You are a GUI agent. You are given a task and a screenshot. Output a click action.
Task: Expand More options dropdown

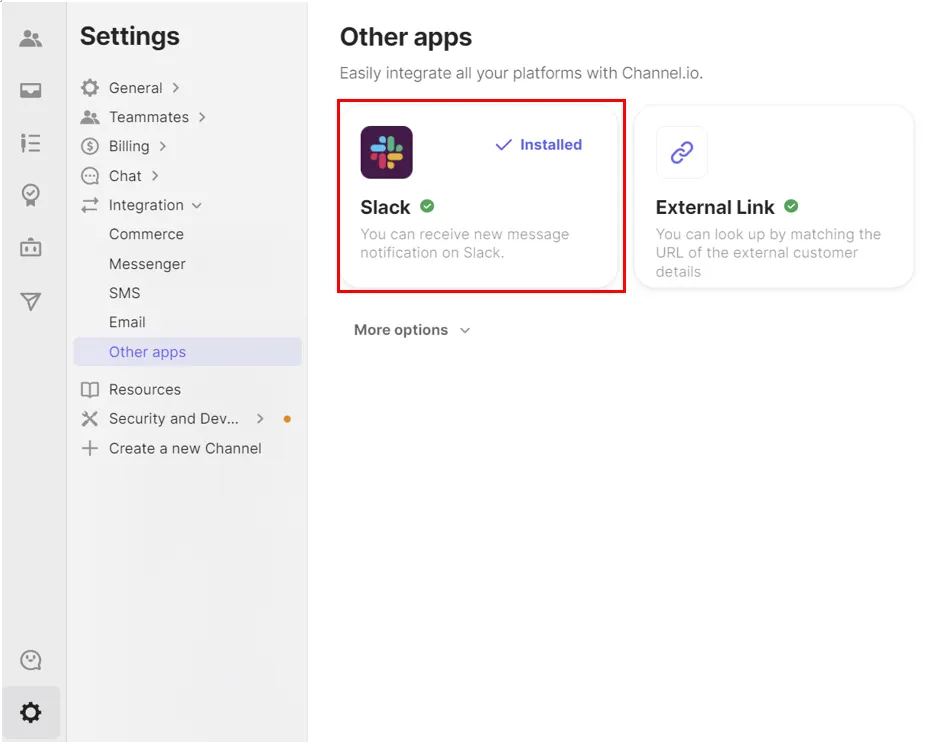(x=411, y=330)
